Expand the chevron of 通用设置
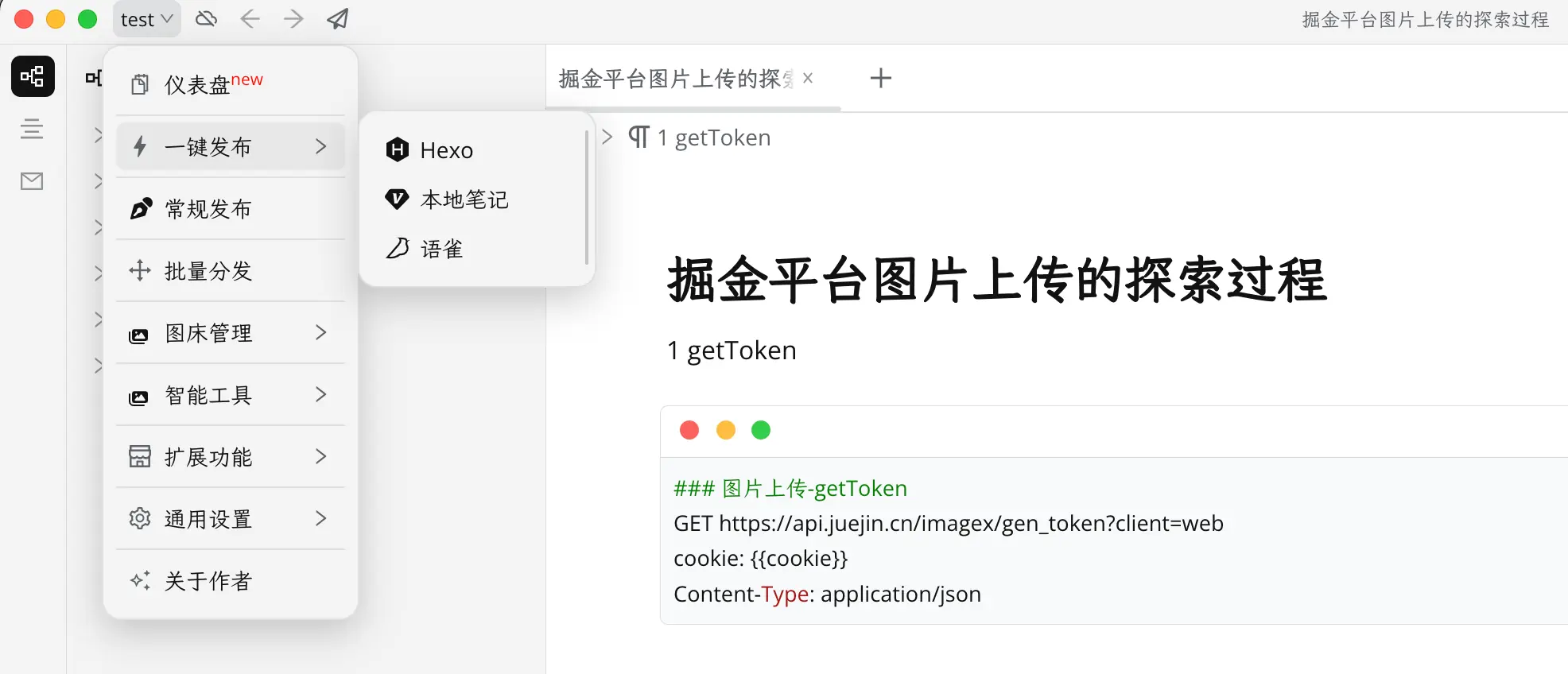The height and width of the screenshot is (674, 1568). coord(320,518)
